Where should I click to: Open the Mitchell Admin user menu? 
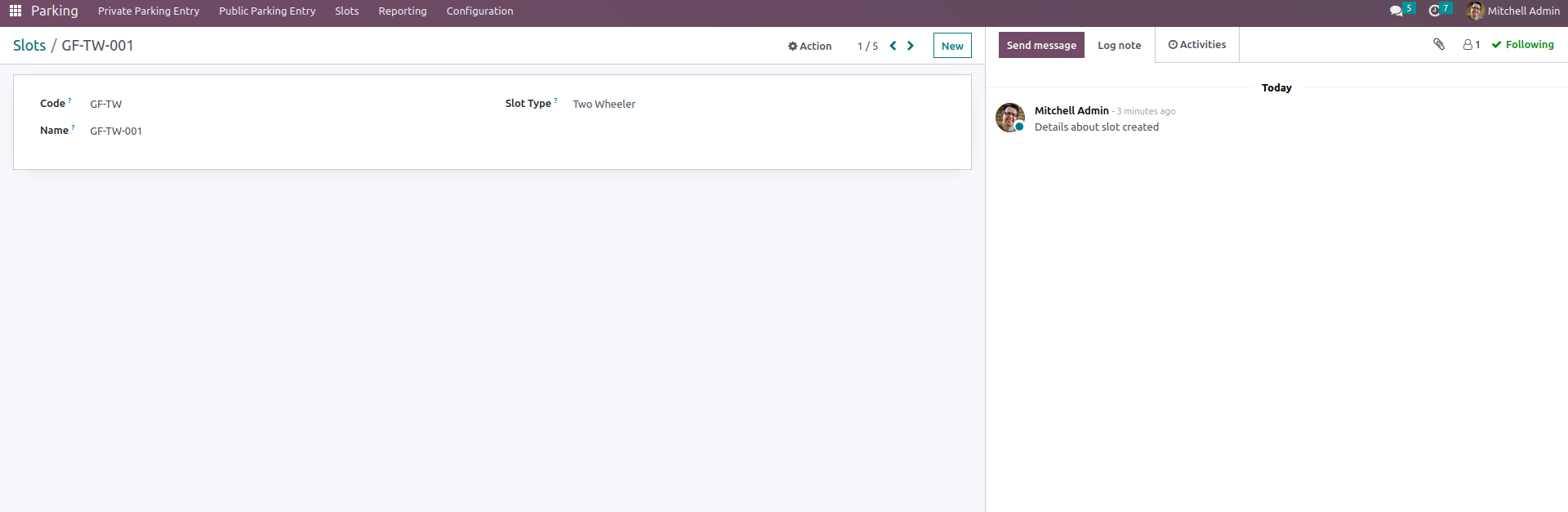[x=1513, y=11]
